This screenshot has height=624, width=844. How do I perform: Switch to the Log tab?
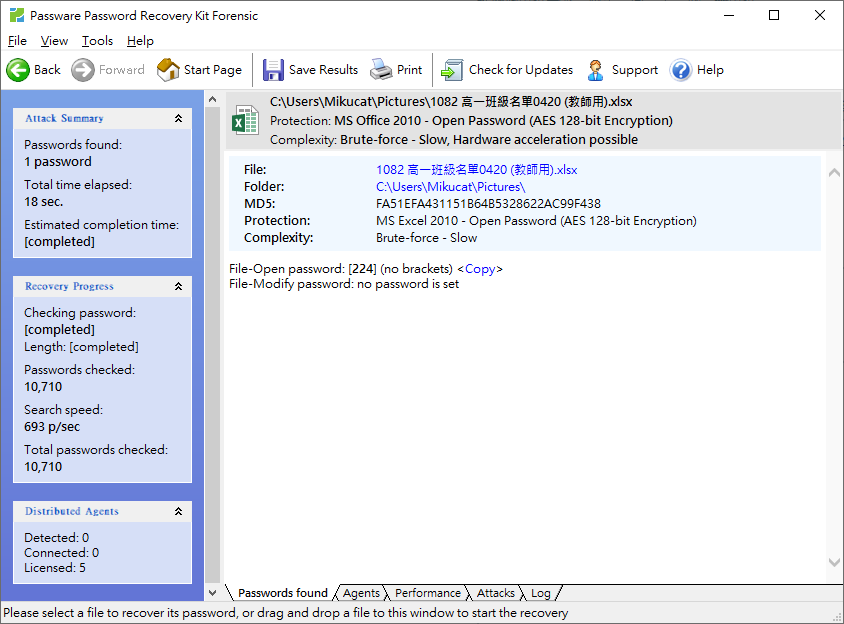[541, 593]
